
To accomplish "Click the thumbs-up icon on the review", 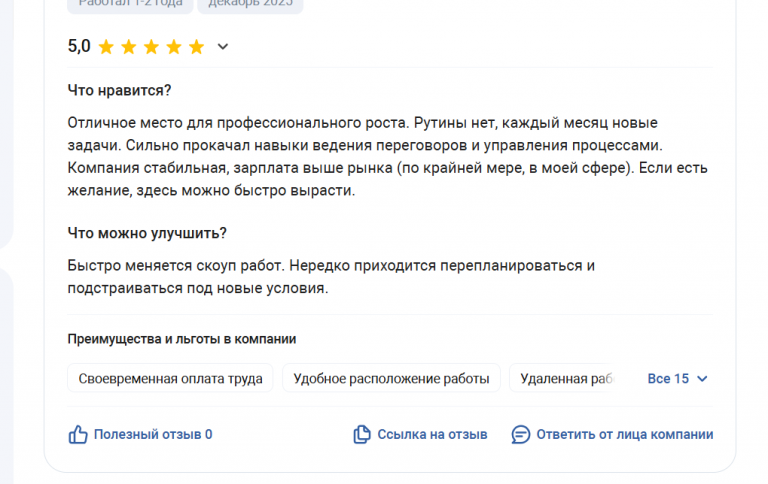I will [78, 434].
